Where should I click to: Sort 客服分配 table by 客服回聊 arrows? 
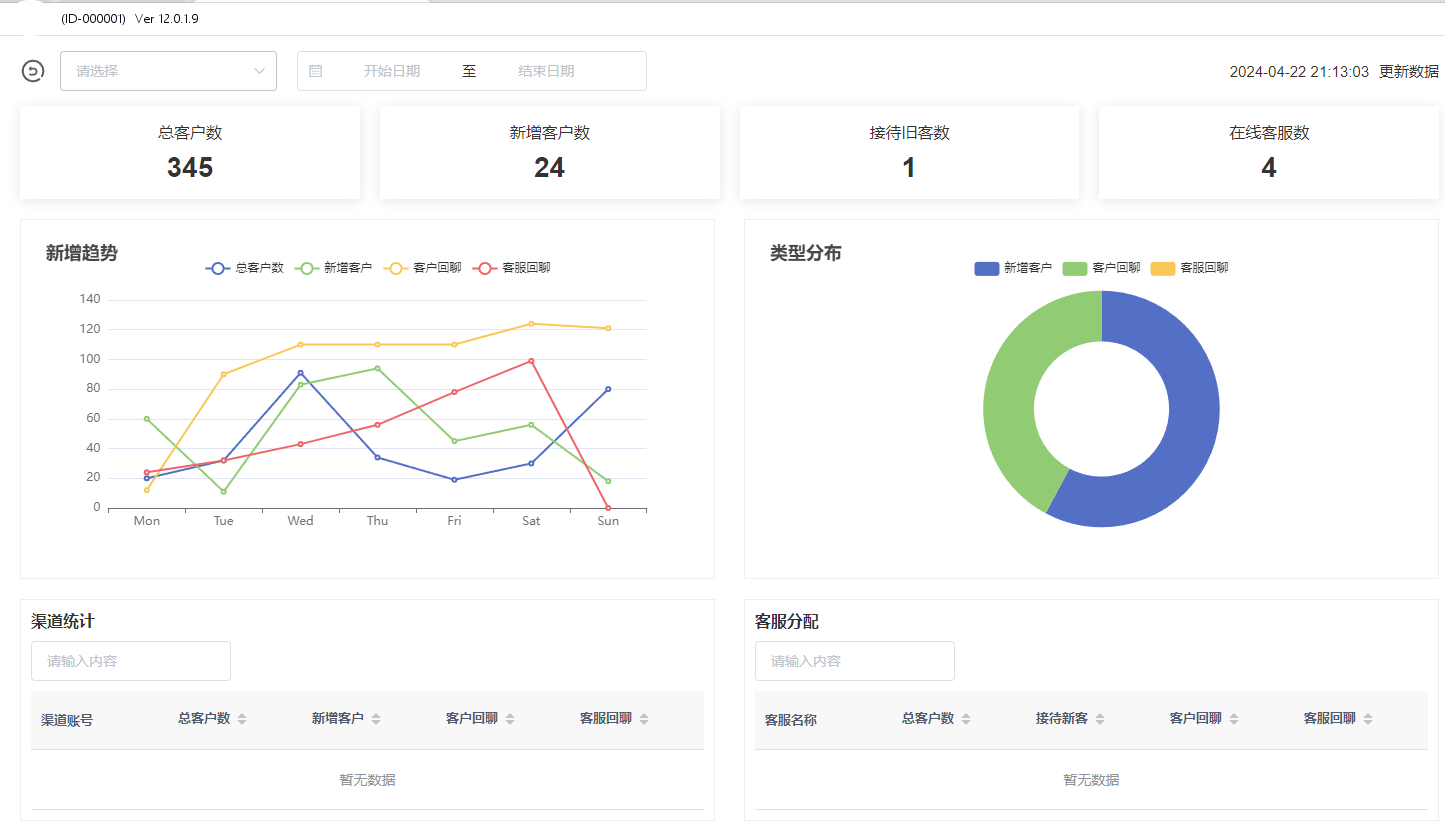[1368, 719]
